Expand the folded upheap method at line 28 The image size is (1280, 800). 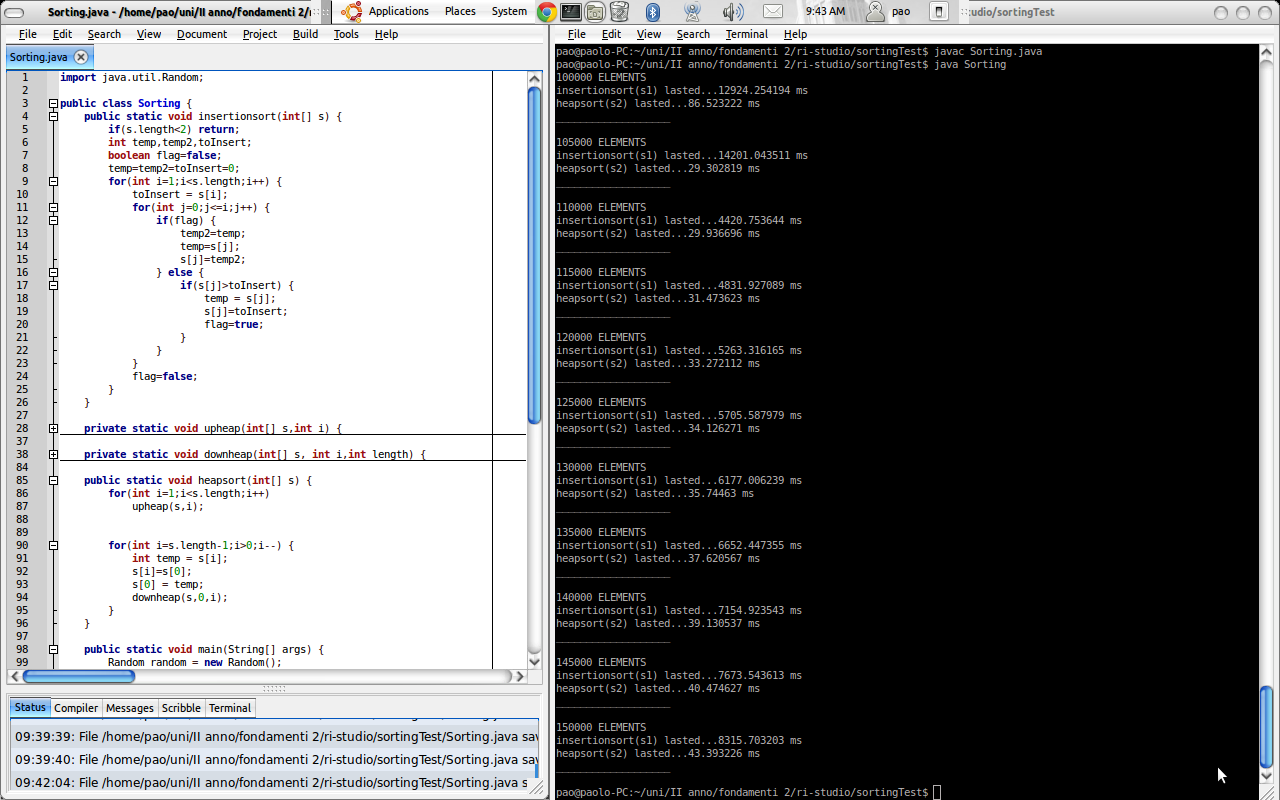click(x=53, y=428)
